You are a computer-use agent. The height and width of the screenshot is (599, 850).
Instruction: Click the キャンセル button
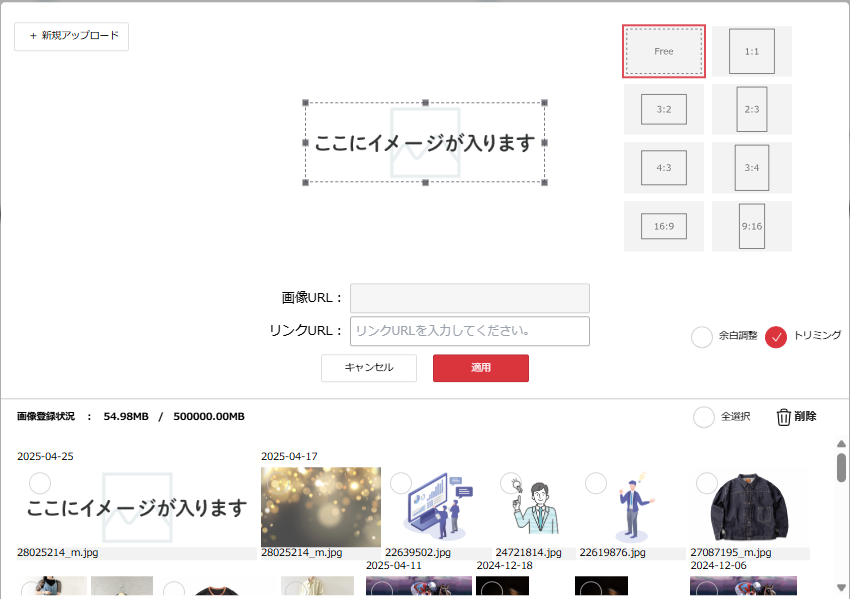pos(369,368)
